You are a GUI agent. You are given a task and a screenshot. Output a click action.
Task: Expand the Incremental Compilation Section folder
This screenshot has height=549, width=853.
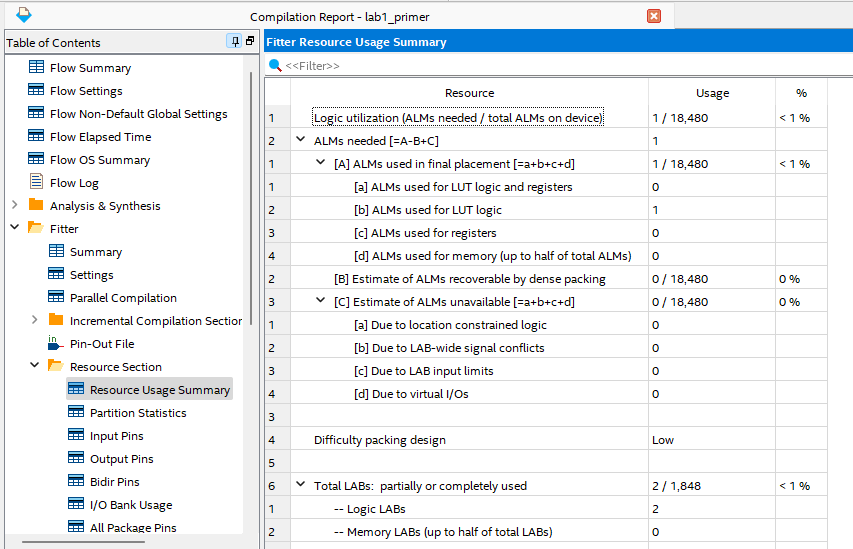[35, 319]
